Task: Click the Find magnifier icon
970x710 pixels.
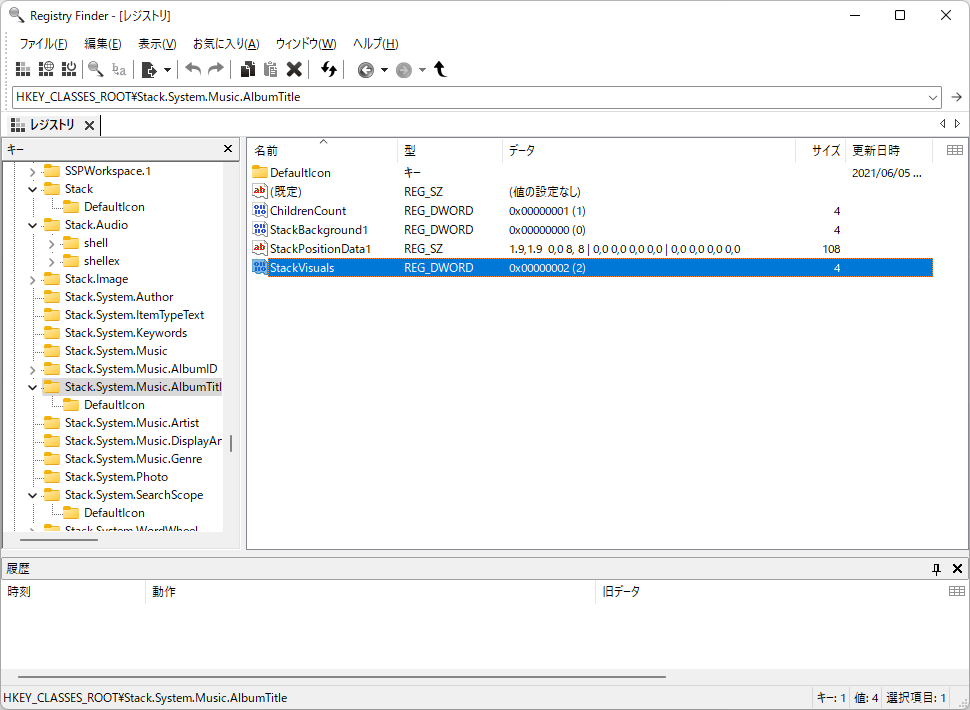Action: coord(95,68)
